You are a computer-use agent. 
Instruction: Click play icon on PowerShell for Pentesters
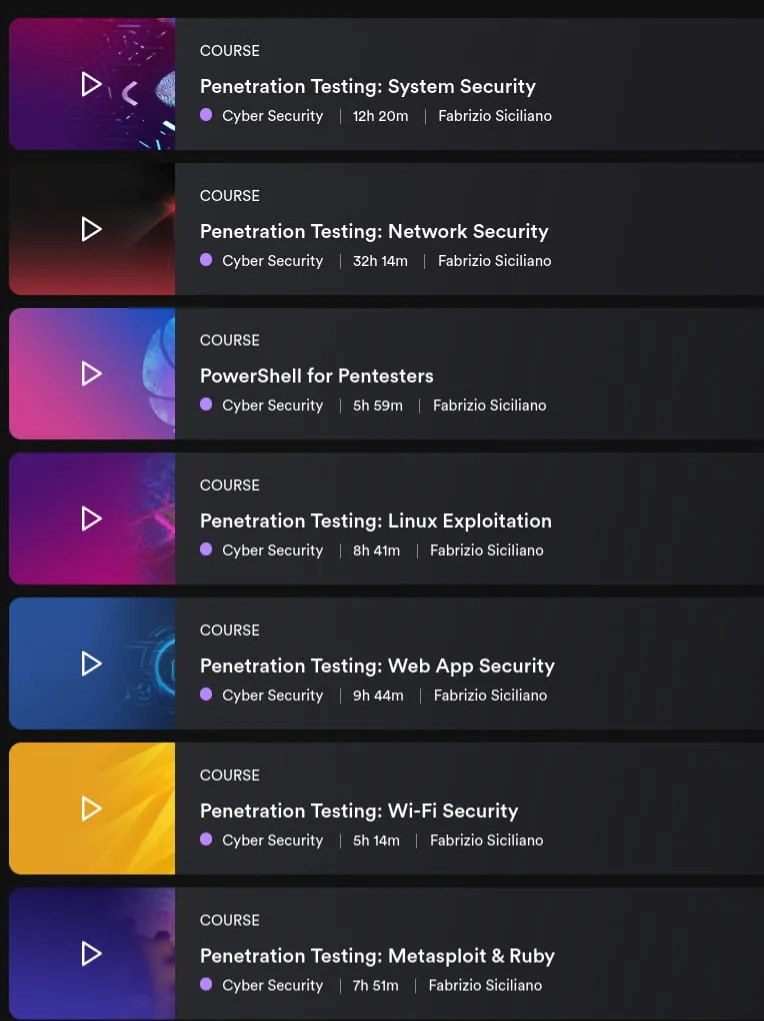91,374
